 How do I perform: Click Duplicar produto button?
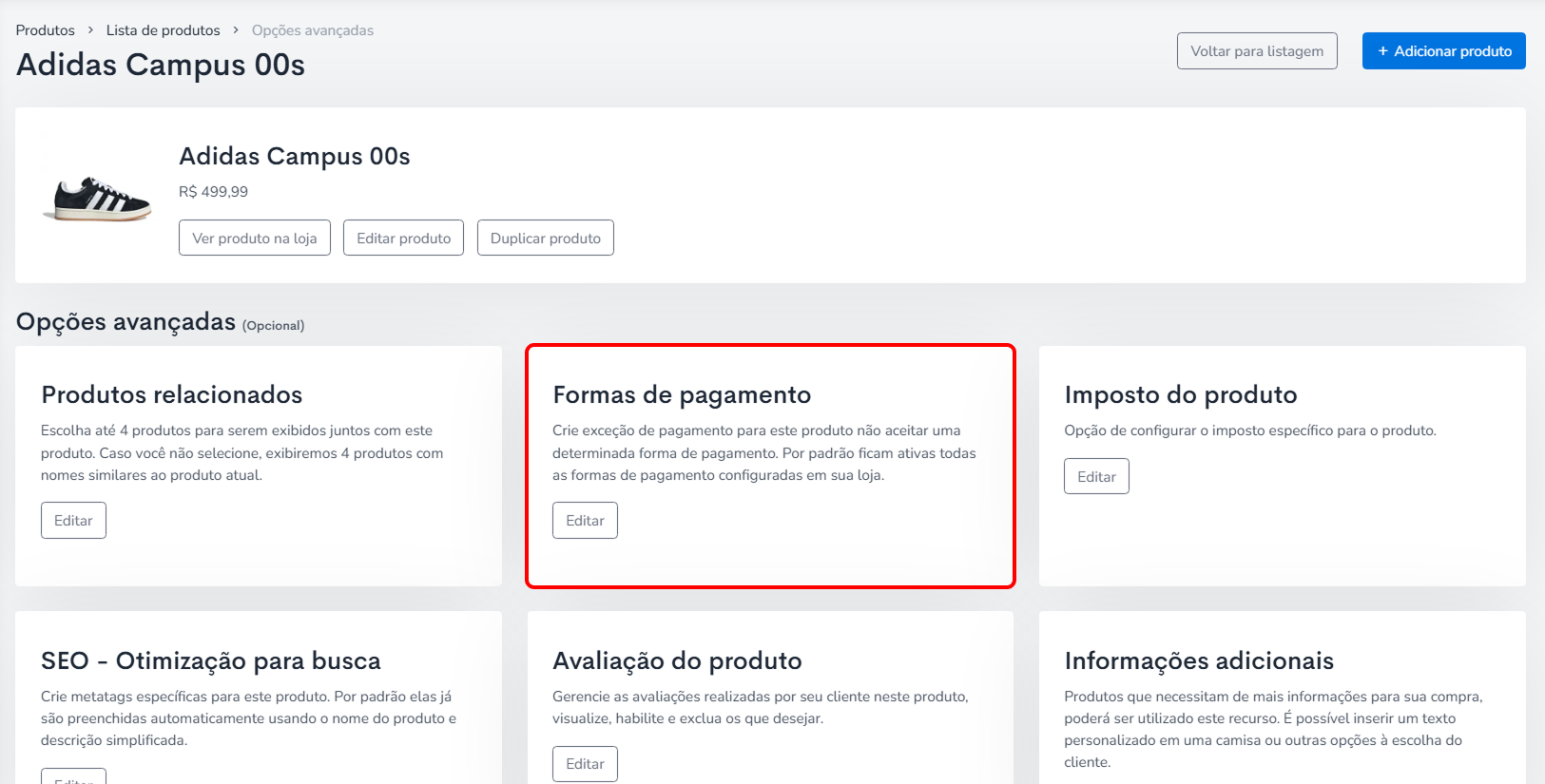(546, 239)
